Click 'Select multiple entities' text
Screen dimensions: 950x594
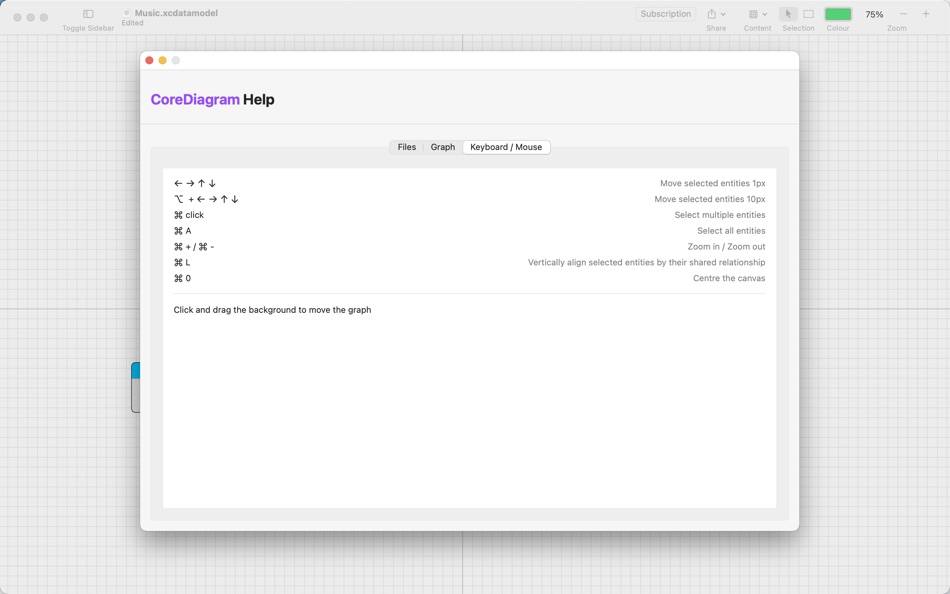tap(720, 215)
